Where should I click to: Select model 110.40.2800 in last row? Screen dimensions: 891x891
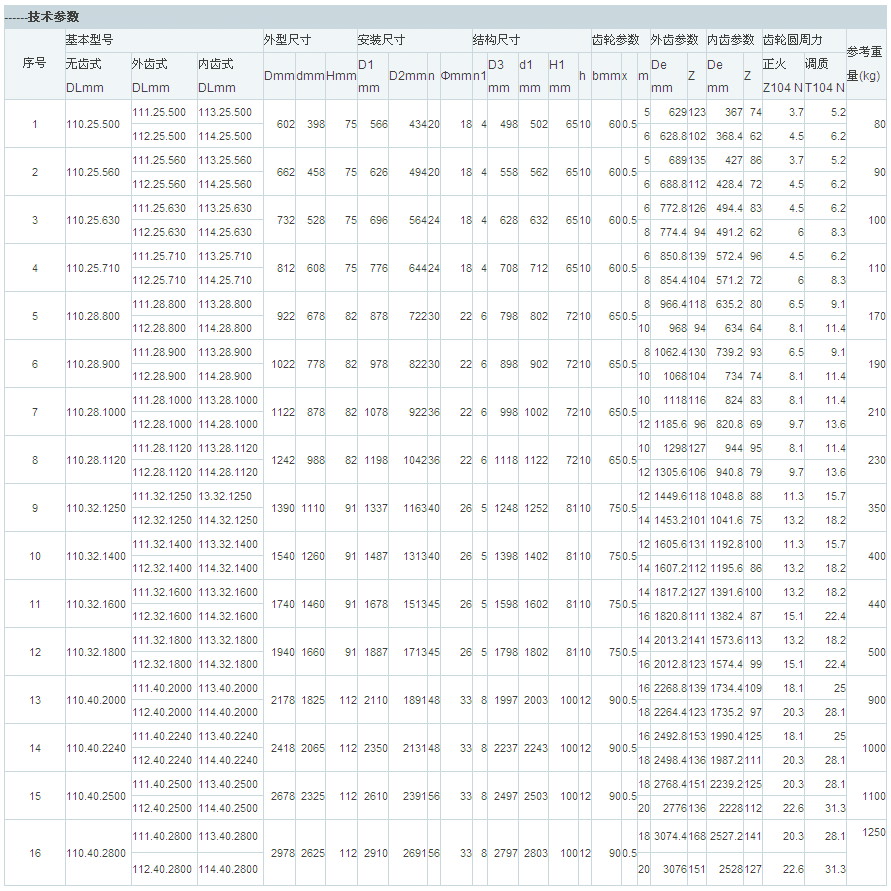95,852
